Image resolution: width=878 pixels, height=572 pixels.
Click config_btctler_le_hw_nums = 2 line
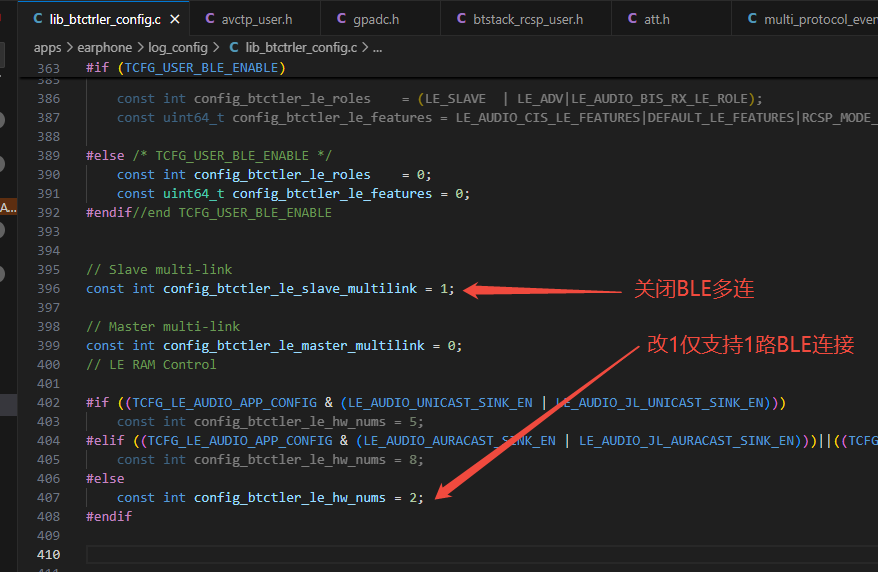point(270,498)
